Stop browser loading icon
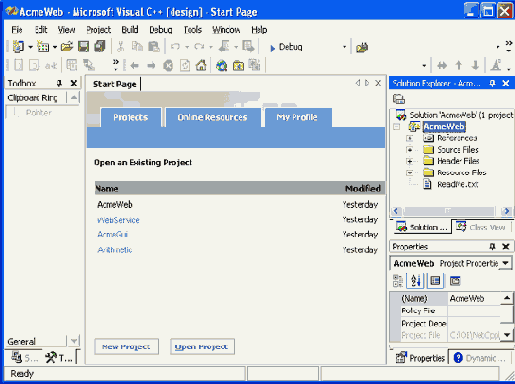The height and width of the screenshot is (384, 515). tap(168, 65)
